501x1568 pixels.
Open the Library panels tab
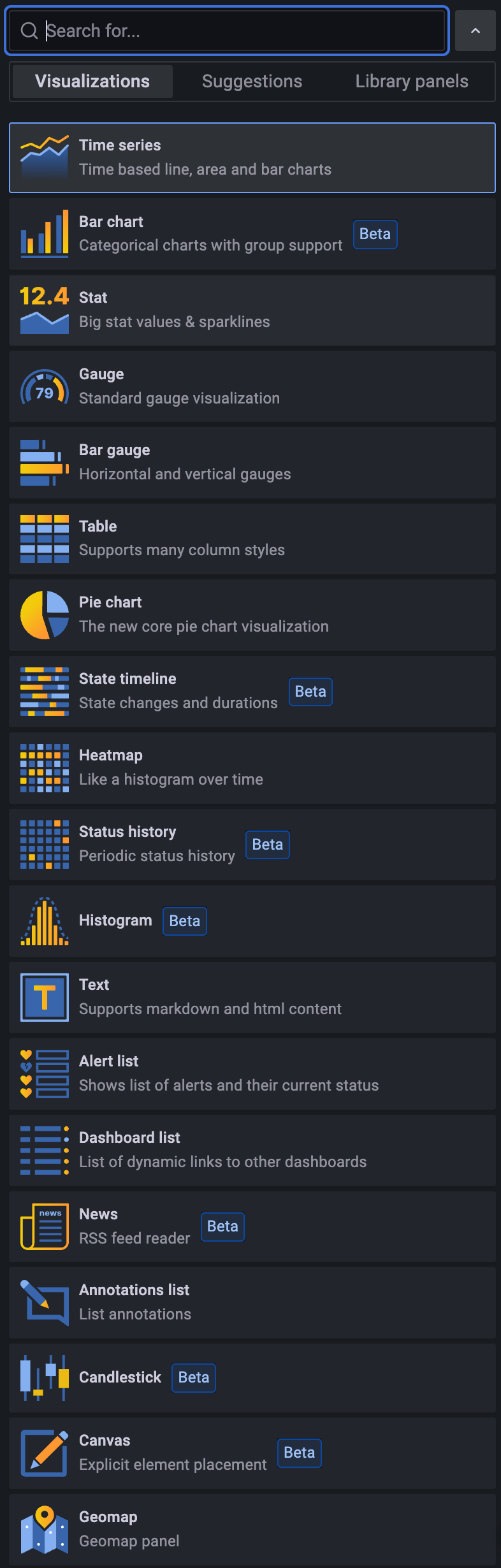pyautogui.click(x=412, y=82)
